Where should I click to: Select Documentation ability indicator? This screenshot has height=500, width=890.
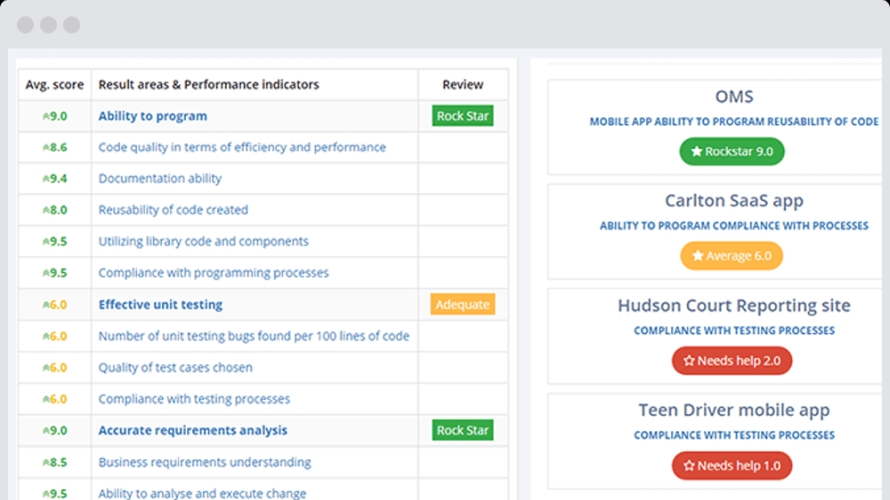(159, 179)
